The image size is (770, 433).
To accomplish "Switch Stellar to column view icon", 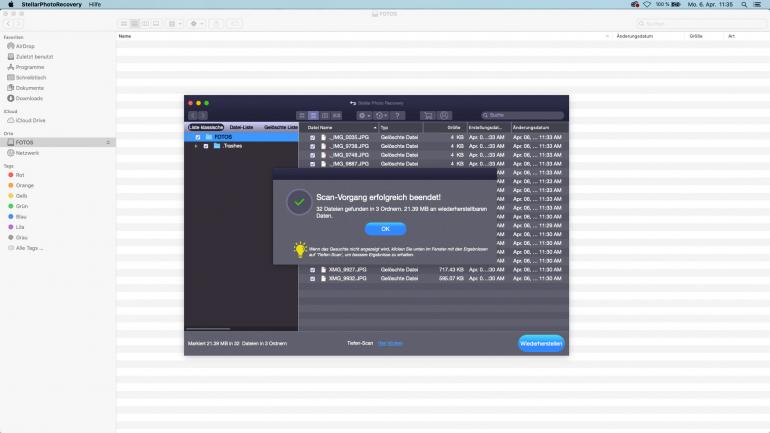I will (x=325, y=115).
